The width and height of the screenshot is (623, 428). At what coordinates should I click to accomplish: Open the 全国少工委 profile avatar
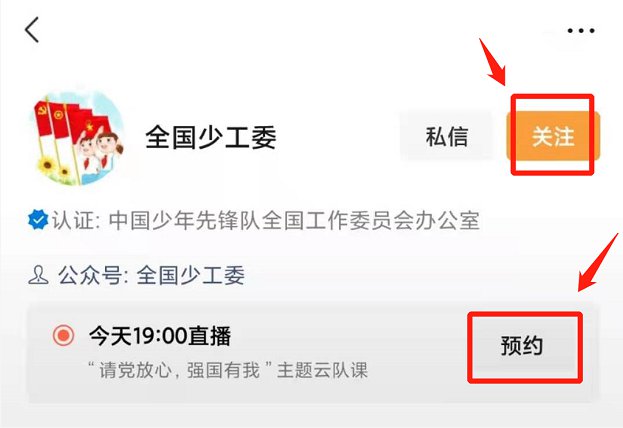click(x=76, y=139)
